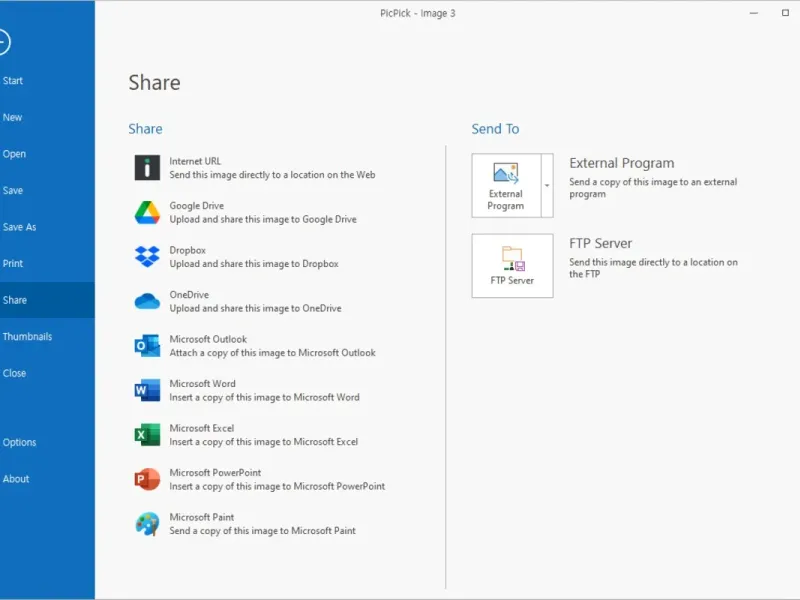Select the New menu item
Image resolution: width=800 pixels, height=600 pixels.
(12, 117)
